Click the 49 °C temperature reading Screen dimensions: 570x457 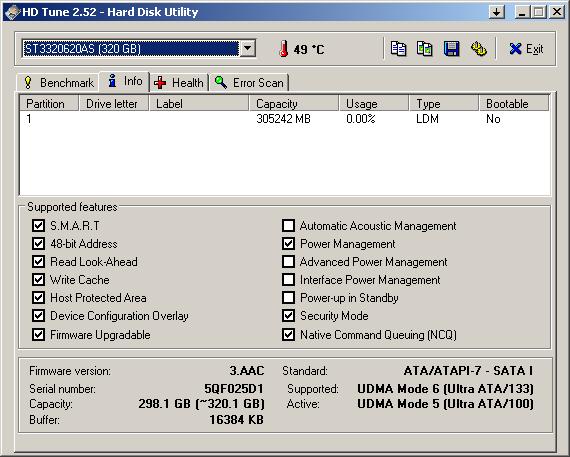pyautogui.click(x=309, y=49)
